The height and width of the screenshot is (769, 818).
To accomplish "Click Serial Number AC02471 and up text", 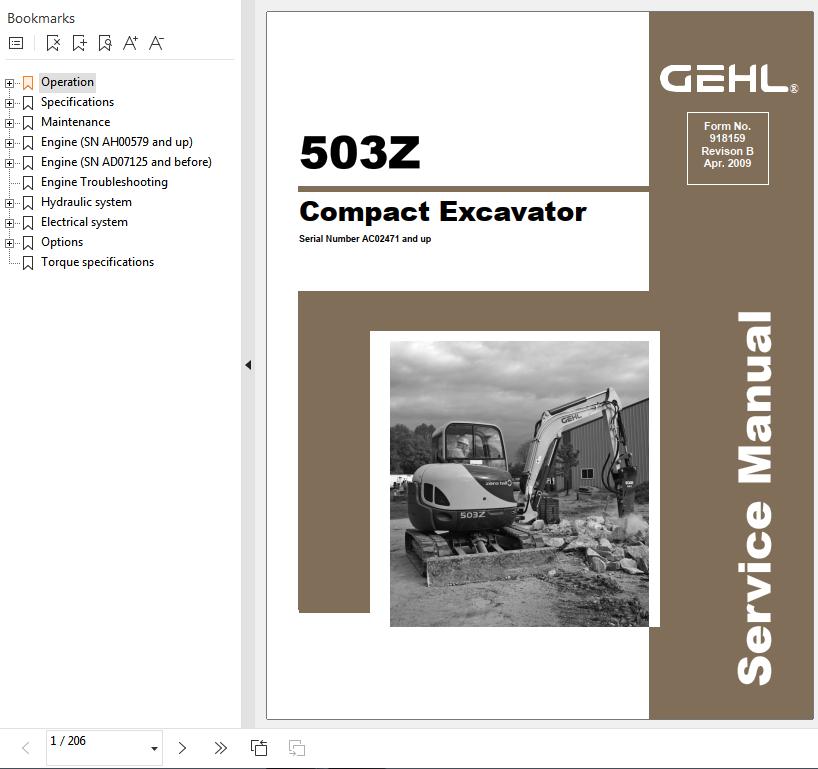I will point(365,239).
